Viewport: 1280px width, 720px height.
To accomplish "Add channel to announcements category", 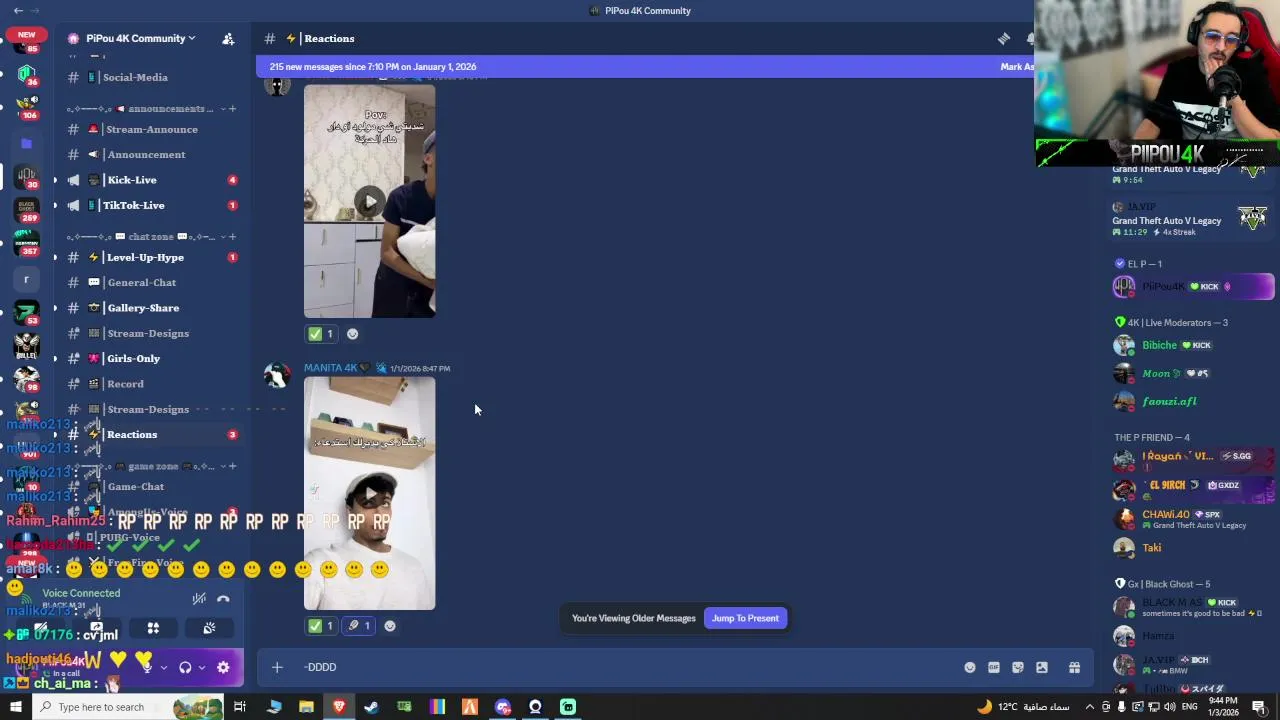I will (x=232, y=108).
